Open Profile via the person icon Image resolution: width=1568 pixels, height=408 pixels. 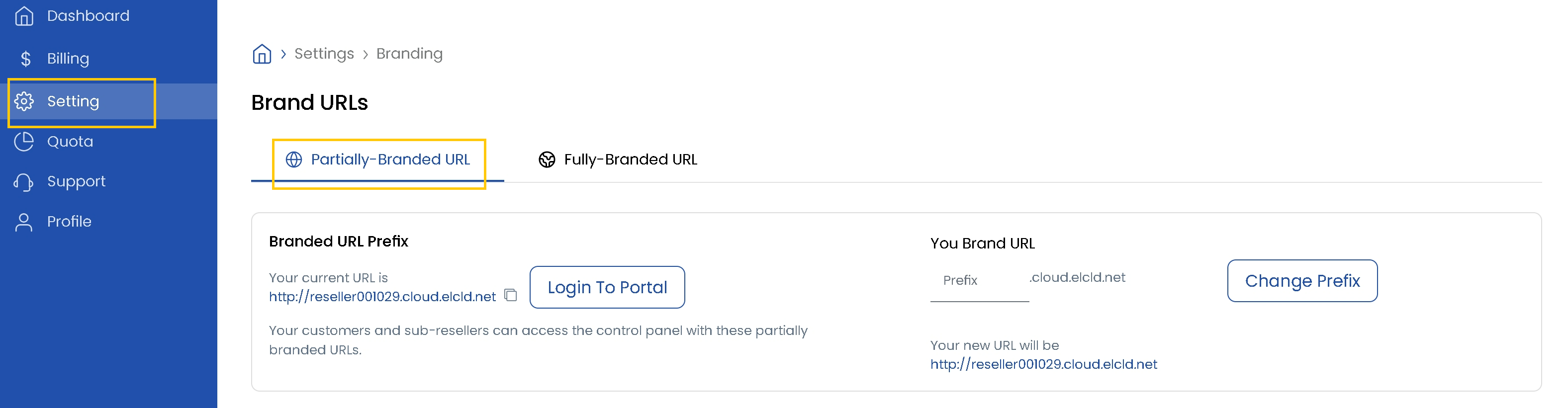click(x=23, y=221)
